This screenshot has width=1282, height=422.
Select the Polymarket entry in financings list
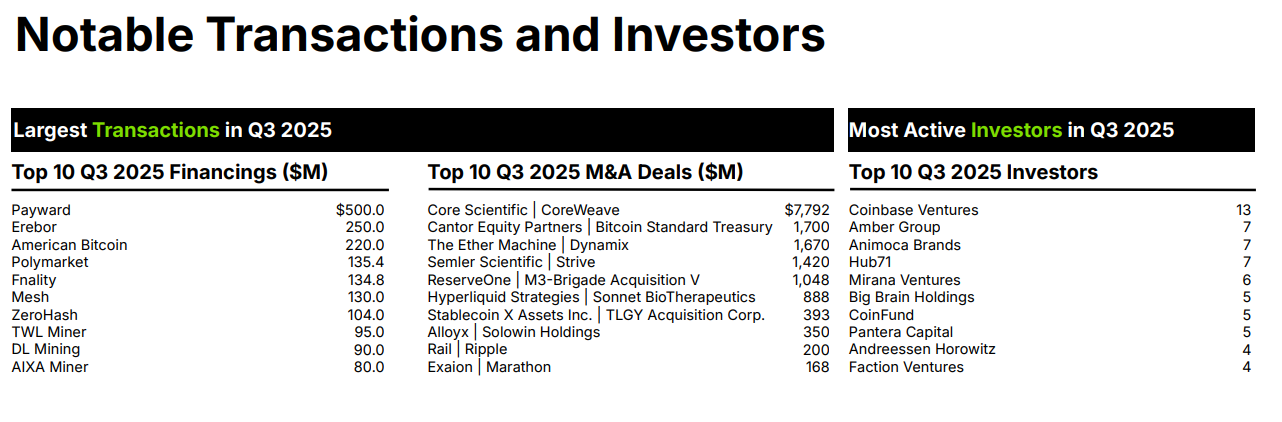click(x=50, y=262)
